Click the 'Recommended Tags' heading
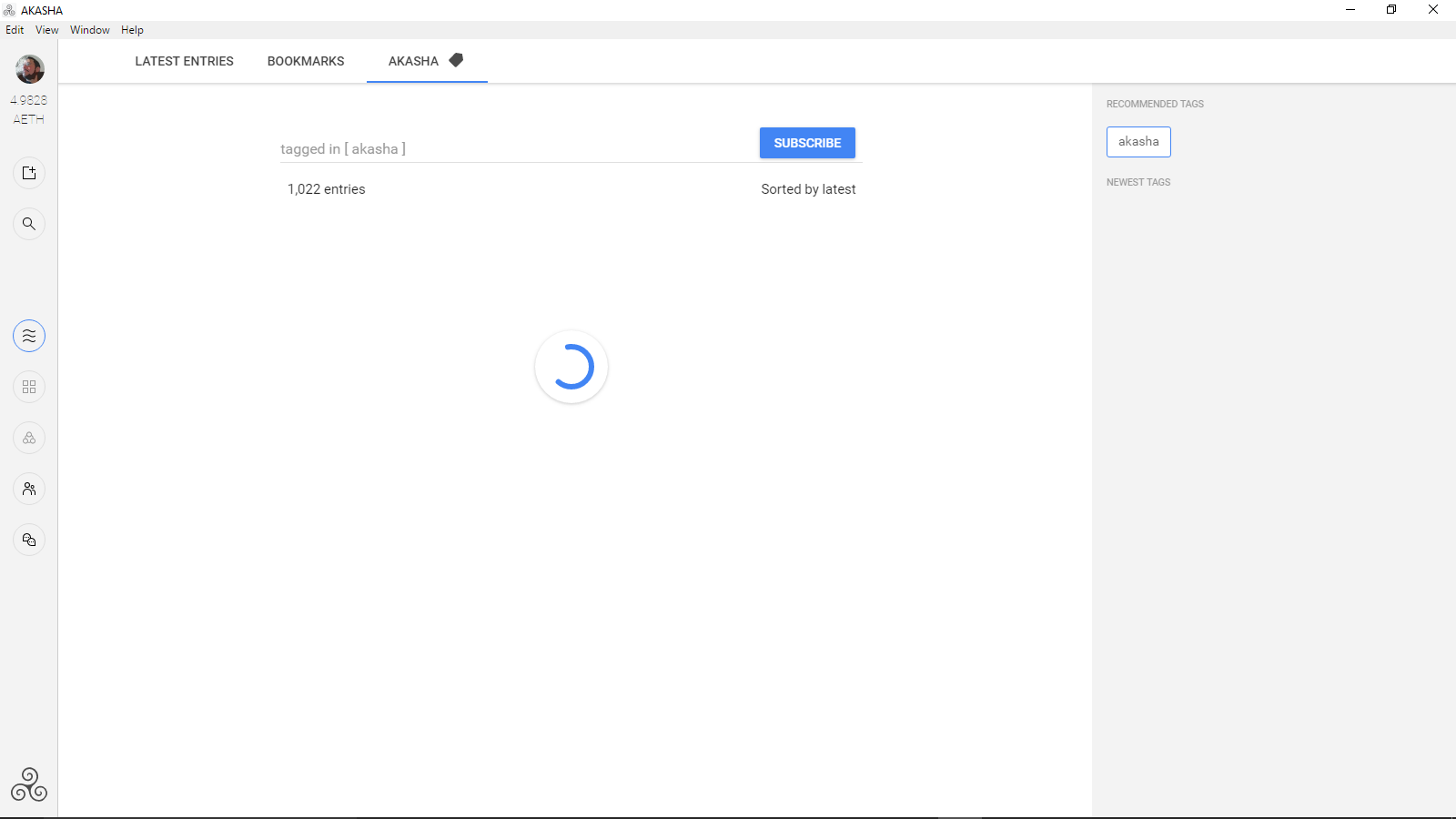The height and width of the screenshot is (819, 1456). 1155,104
